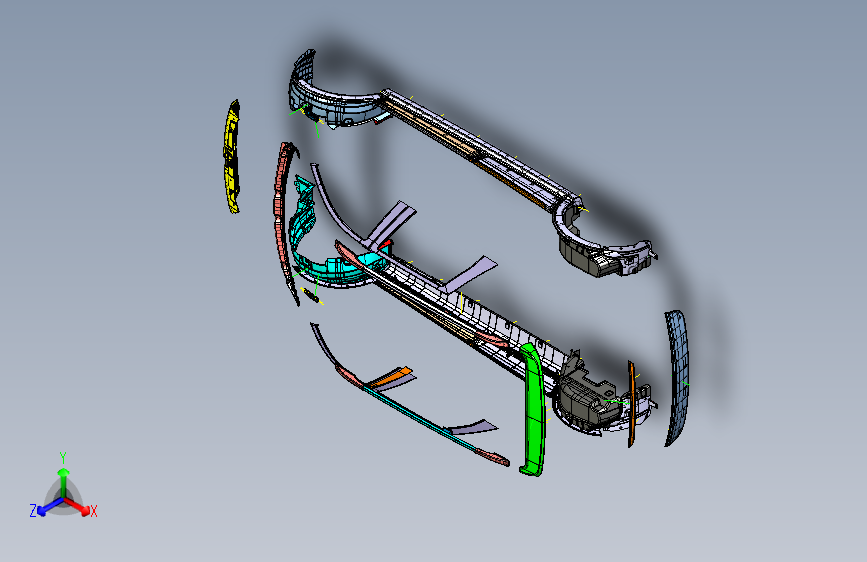Click the "Y" label of the triad

pos(63,458)
